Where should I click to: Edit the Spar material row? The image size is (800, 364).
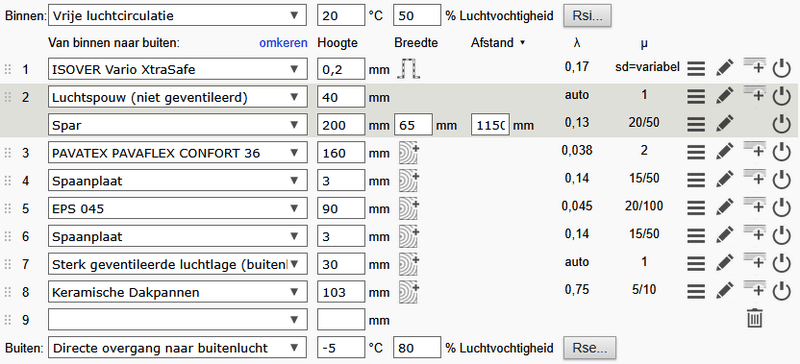(x=725, y=123)
